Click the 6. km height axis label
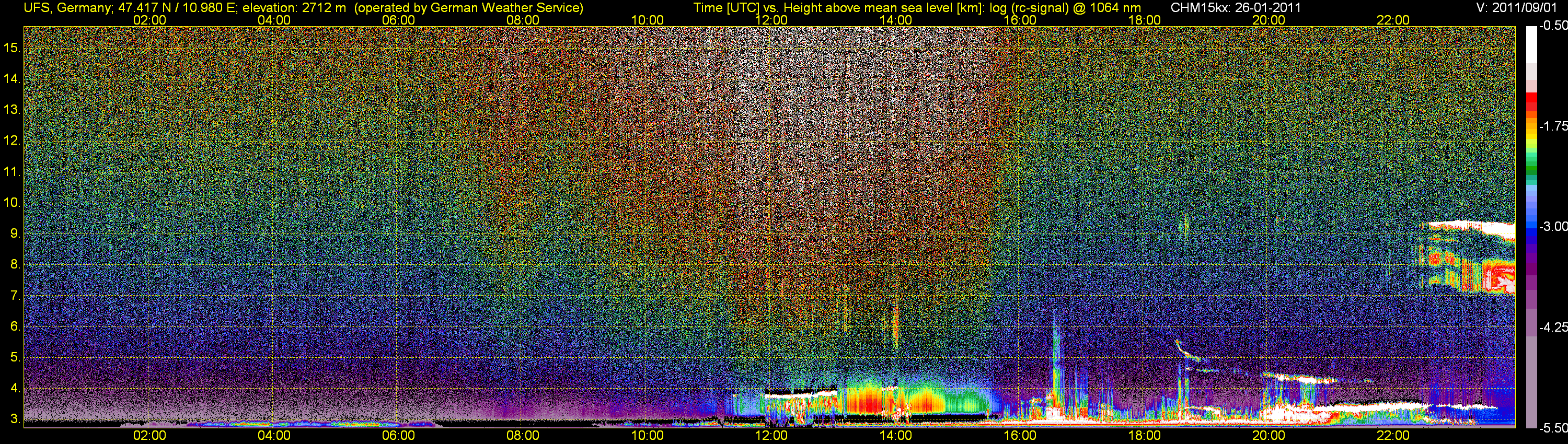The image size is (1568, 444). click(x=15, y=326)
